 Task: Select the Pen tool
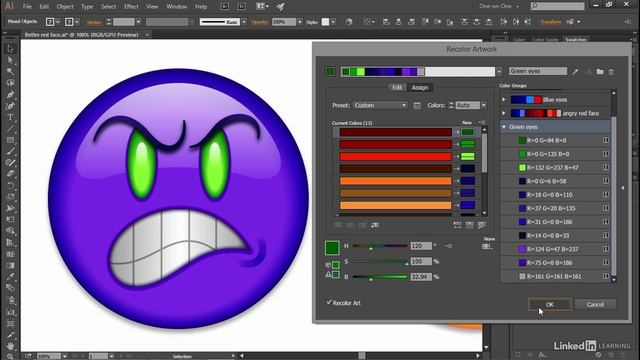pyautogui.click(x=10, y=95)
